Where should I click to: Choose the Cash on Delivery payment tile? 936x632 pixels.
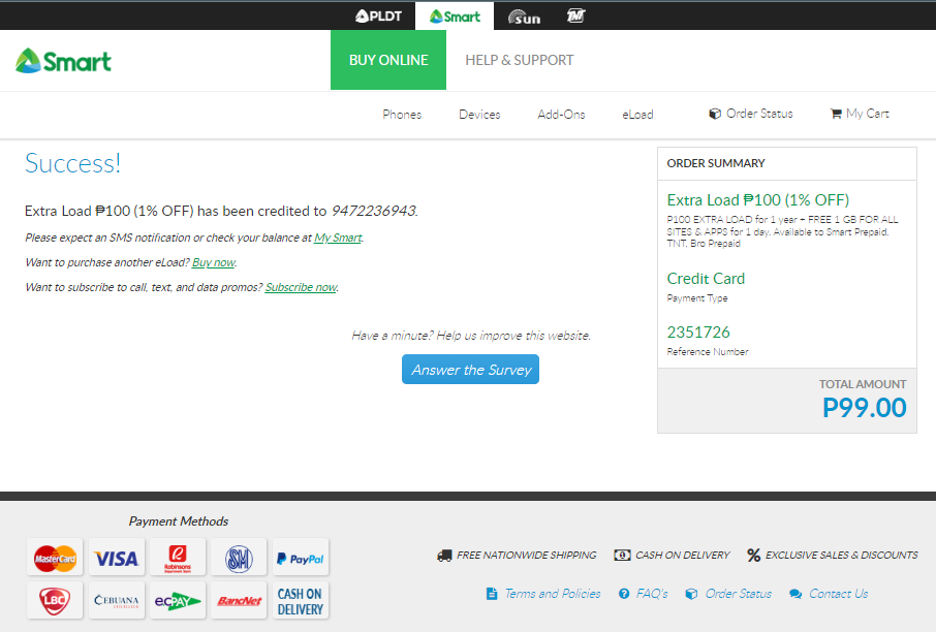point(300,600)
